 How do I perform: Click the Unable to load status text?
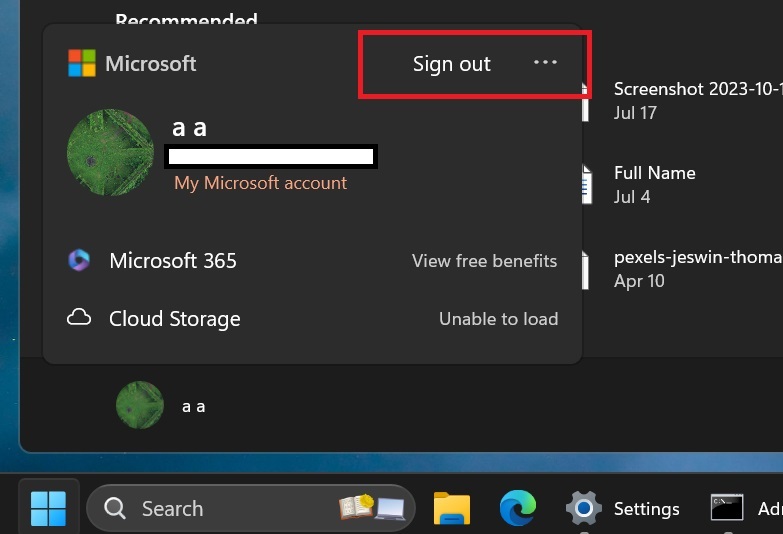pos(498,319)
